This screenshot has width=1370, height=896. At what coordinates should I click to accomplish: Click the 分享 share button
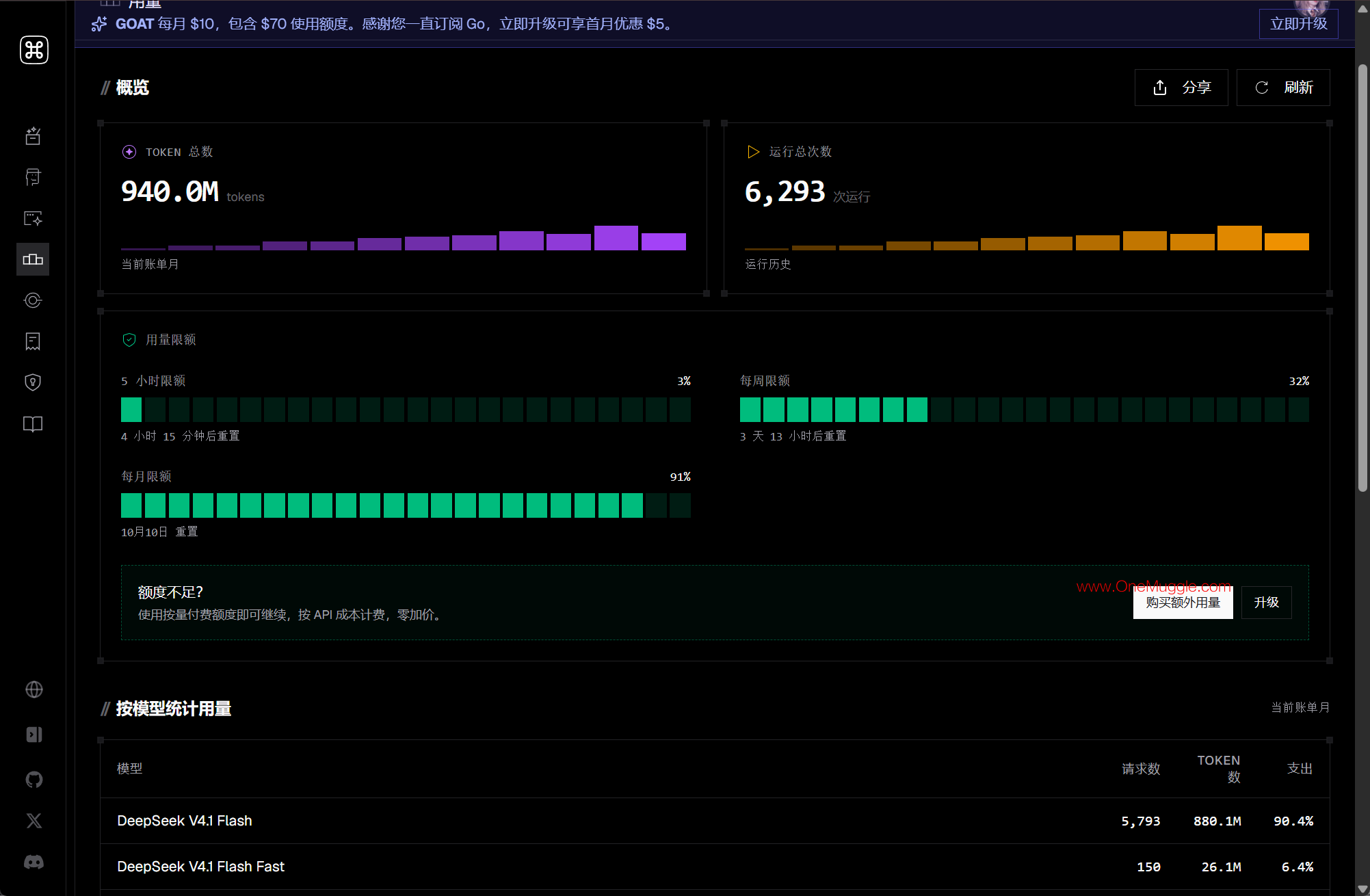point(1181,88)
